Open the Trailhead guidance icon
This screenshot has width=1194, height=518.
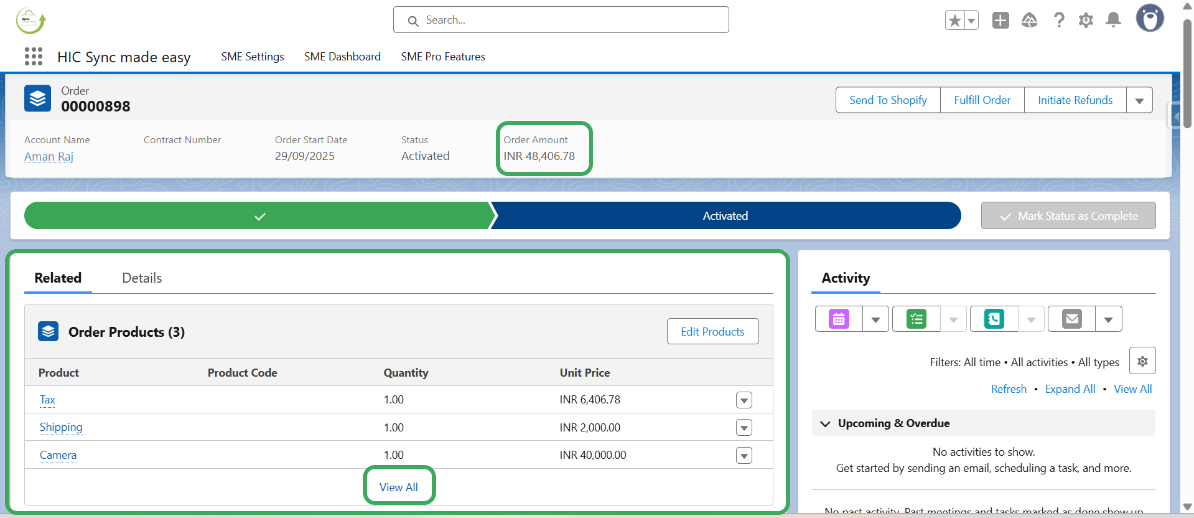pyautogui.click(x=1030, y=21)
